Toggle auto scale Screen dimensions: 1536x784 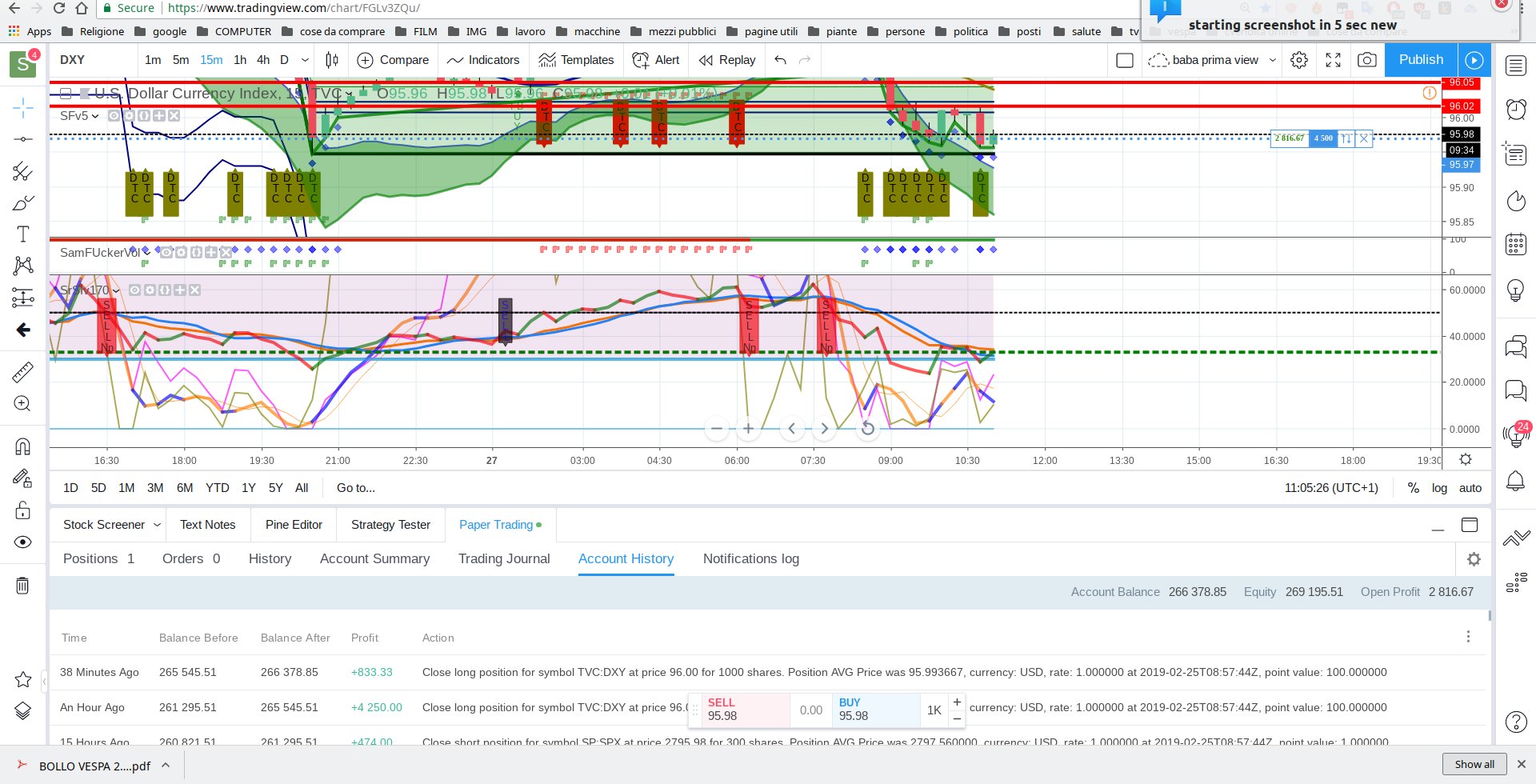tap(1470, 488)
